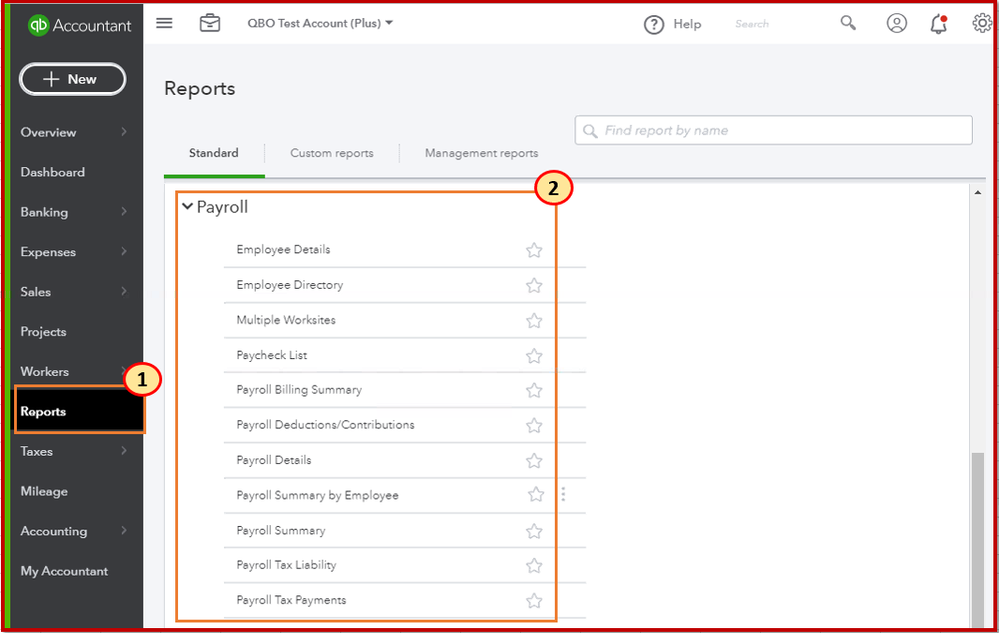Open the settings gear icon

point(982,23)
